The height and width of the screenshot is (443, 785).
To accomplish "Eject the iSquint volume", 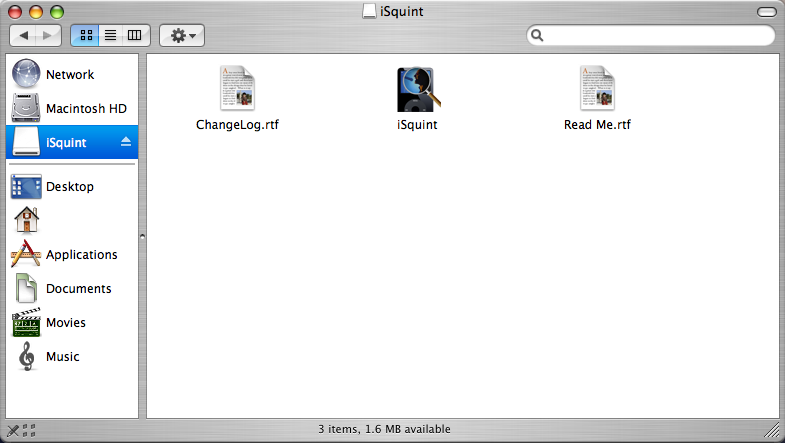I will pos(126,142).
